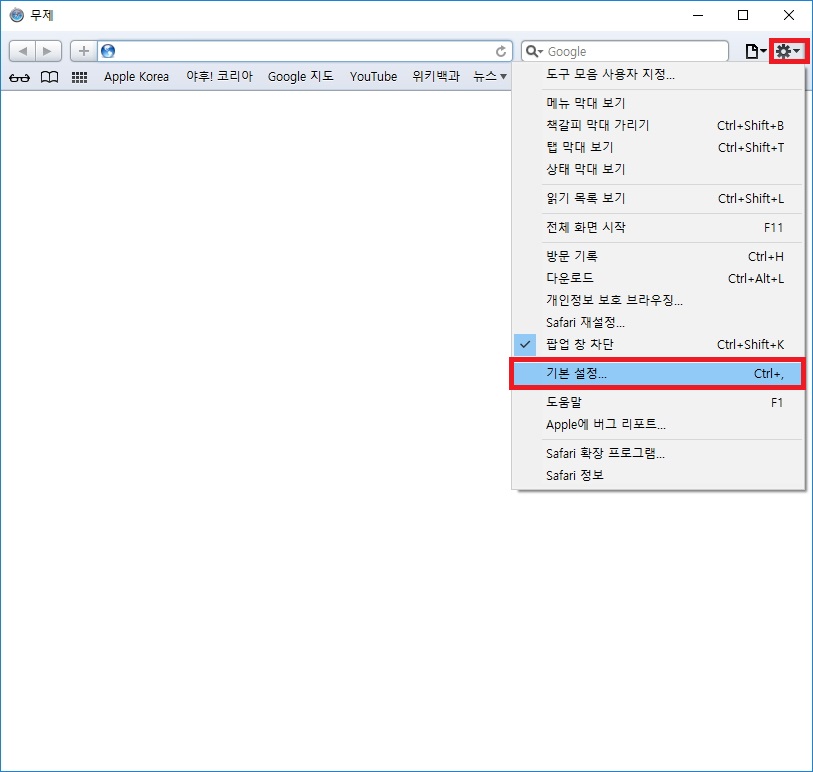Reload the page with the refresh icon

pos(500,51)
